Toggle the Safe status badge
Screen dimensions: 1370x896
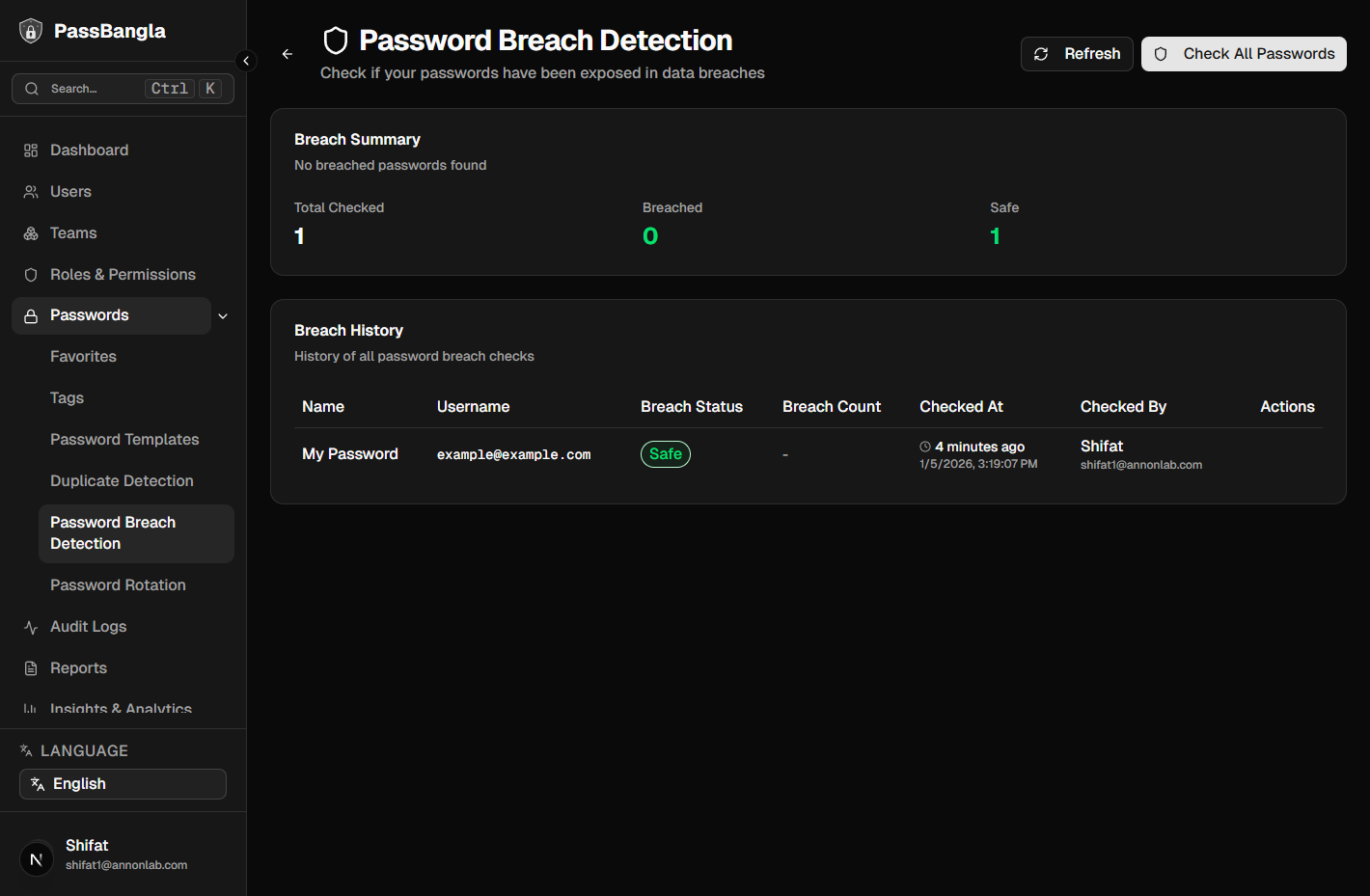coord(665,453)
